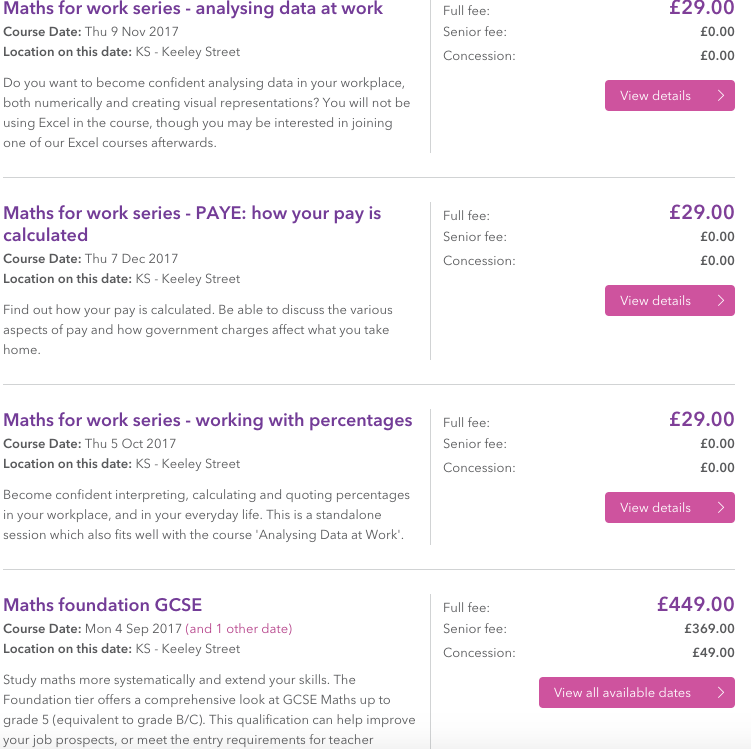Click the £369.00 senior fee amount

click(707, 629)
